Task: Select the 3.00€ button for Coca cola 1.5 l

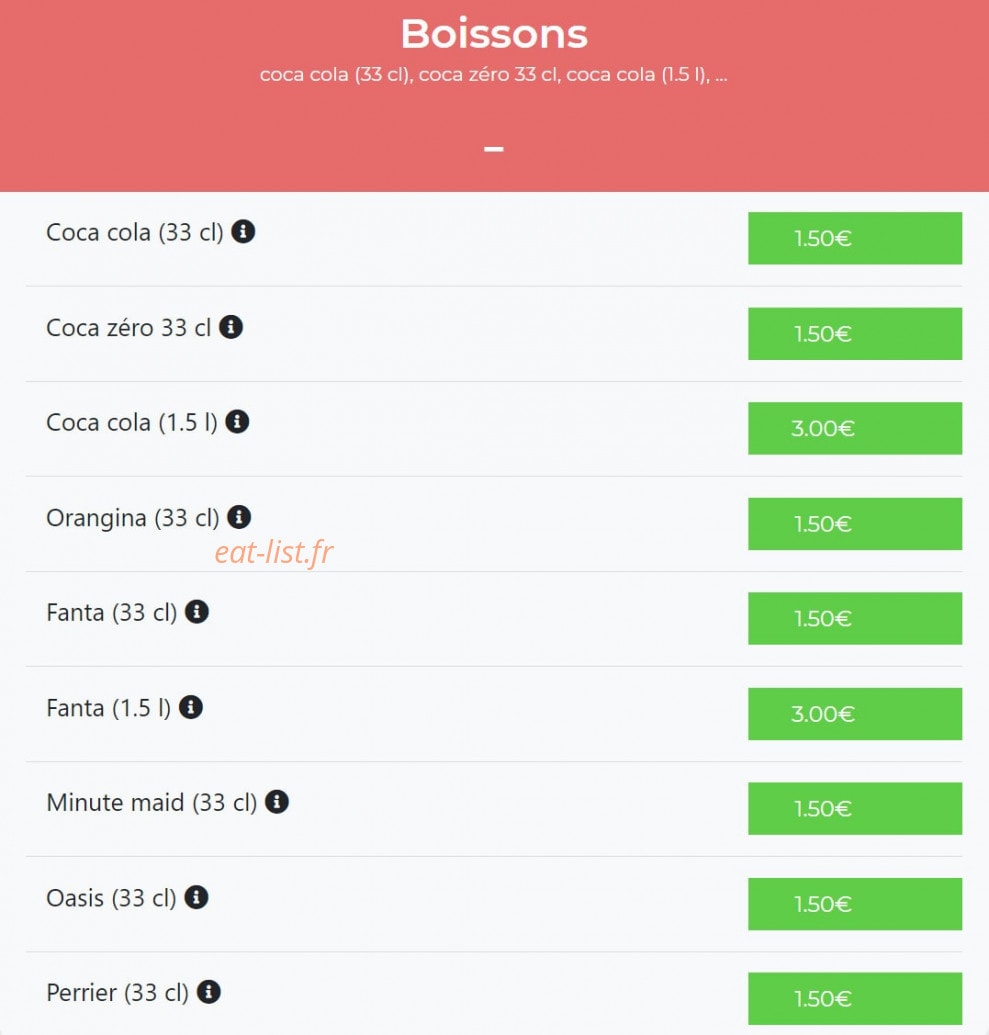Action: tap(855, 428)
